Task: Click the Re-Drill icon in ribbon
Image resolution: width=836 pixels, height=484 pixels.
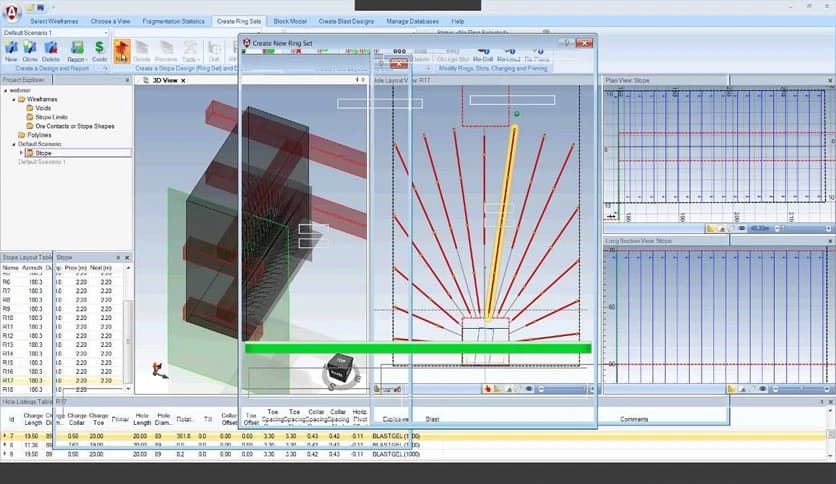Action: [x=482, y=52]
